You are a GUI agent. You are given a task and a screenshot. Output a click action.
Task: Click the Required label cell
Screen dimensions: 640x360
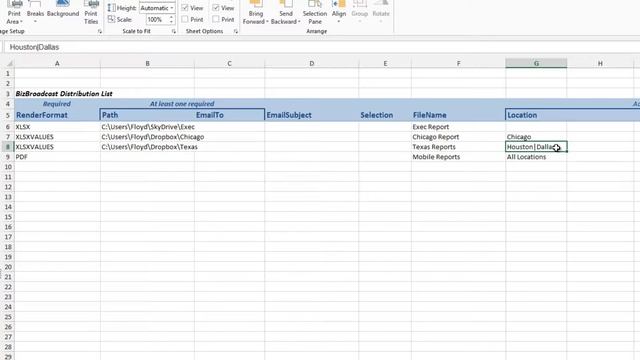(57, 104)
